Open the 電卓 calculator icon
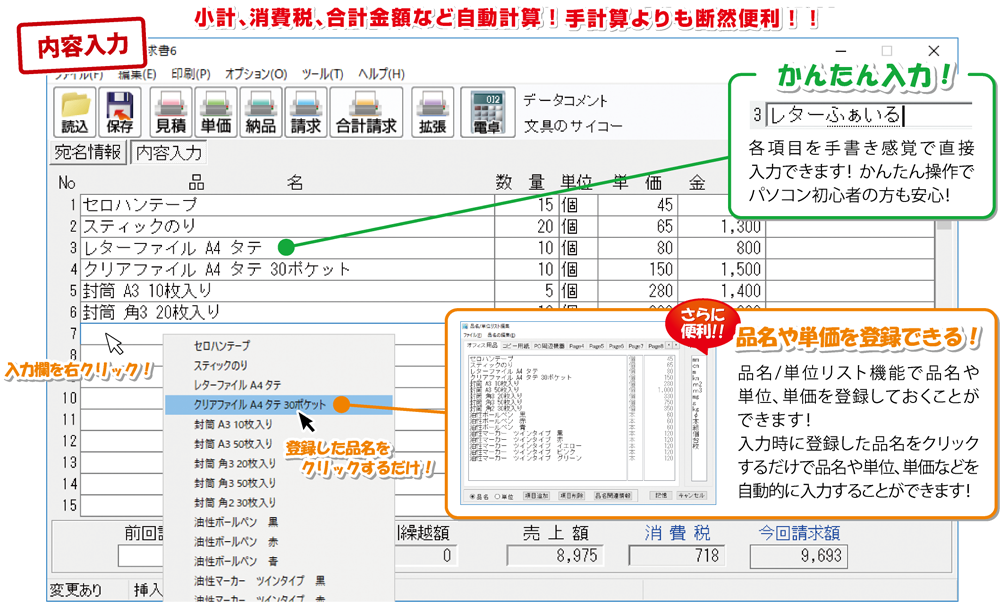 pyautogui.click(x=486, y=112)
